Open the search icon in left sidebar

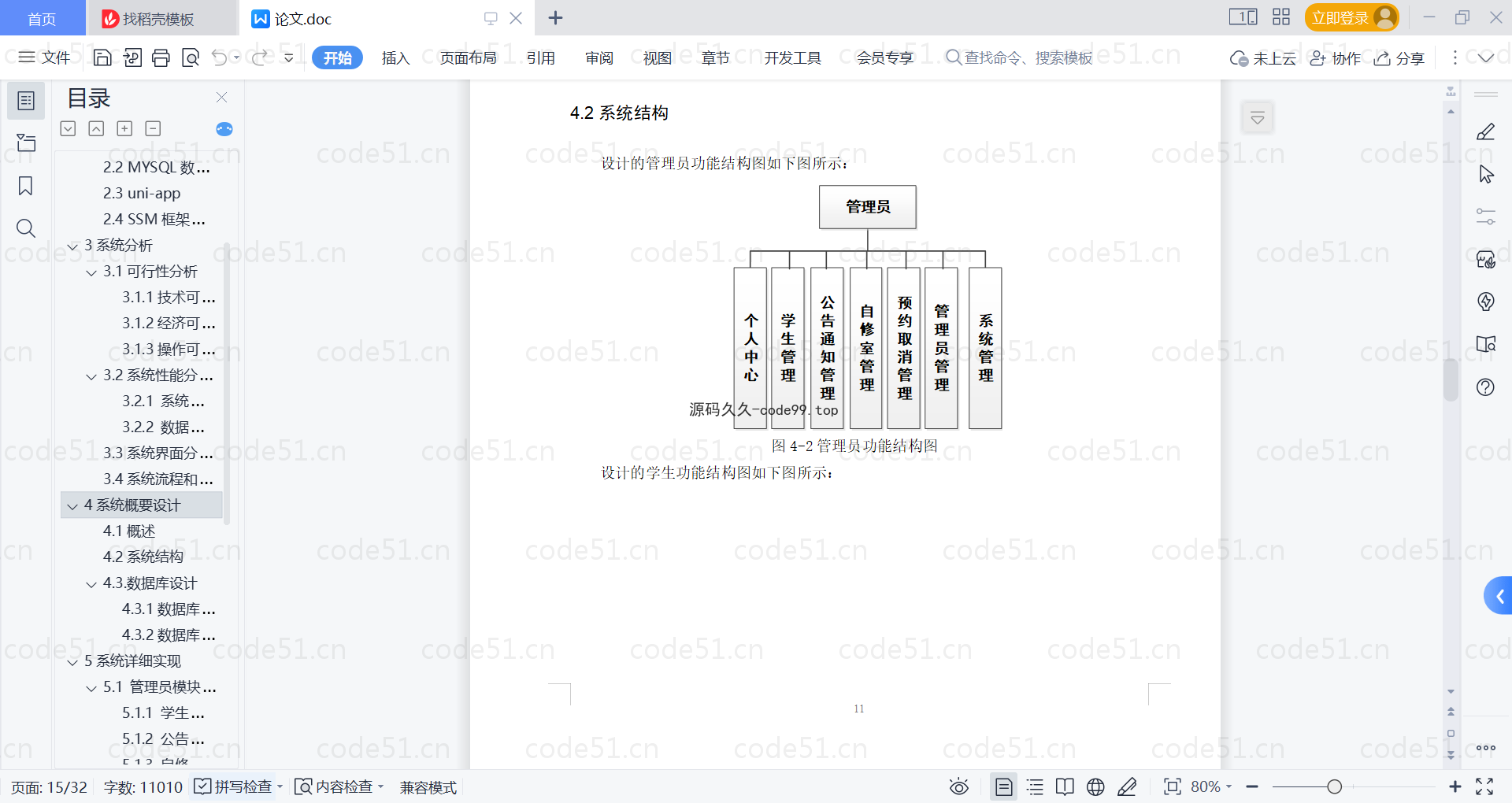[x=26, y=228]
